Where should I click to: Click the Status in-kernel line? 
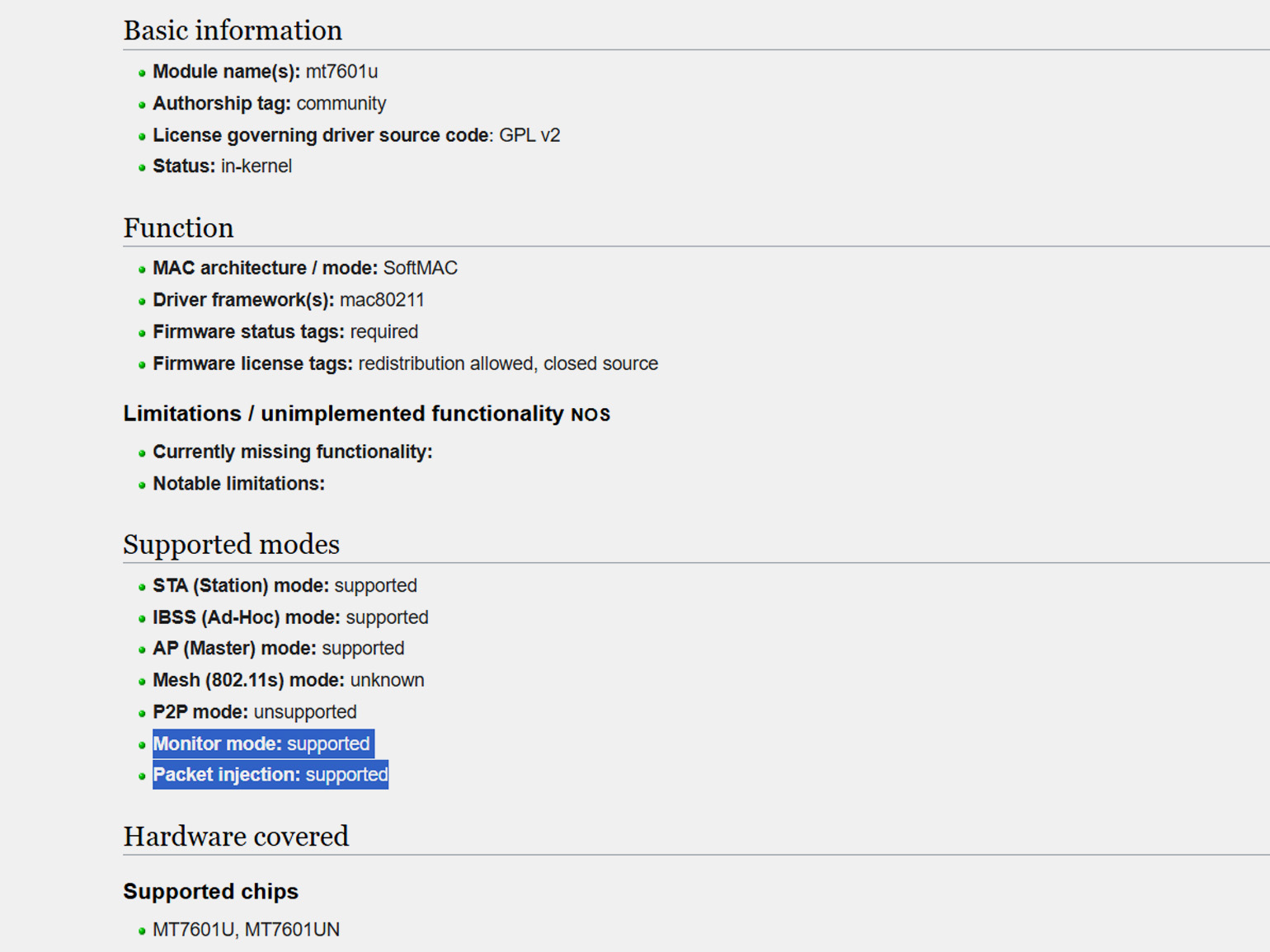point(222,166)
